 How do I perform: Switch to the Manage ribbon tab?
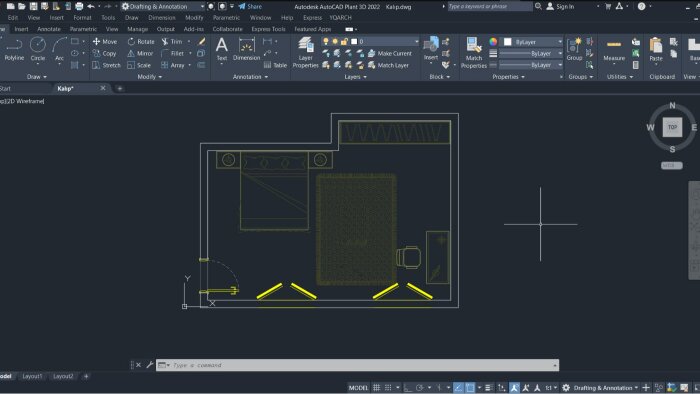click(138, 29)
